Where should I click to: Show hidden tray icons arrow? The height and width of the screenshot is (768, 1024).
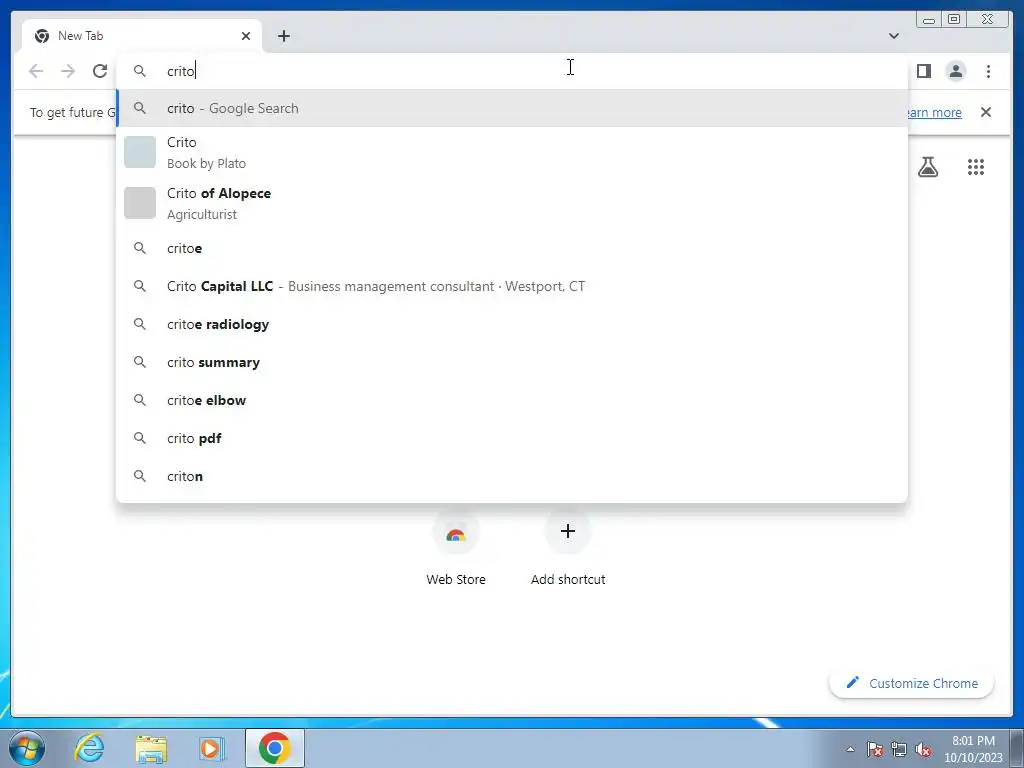click(850, 749)
